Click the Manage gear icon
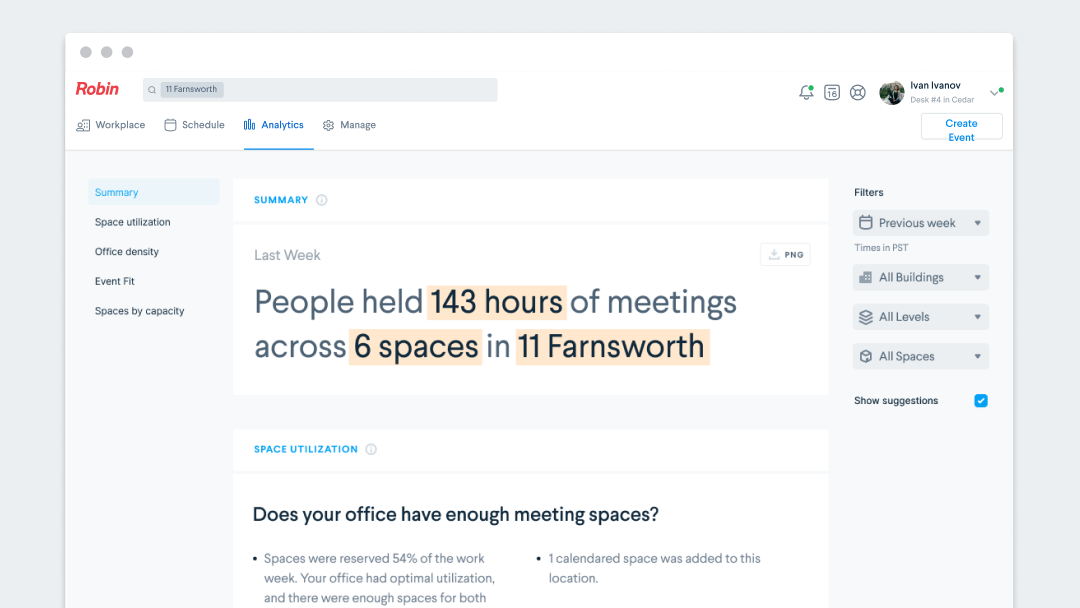Viewport: 1080px width, 608px height. 329,125
